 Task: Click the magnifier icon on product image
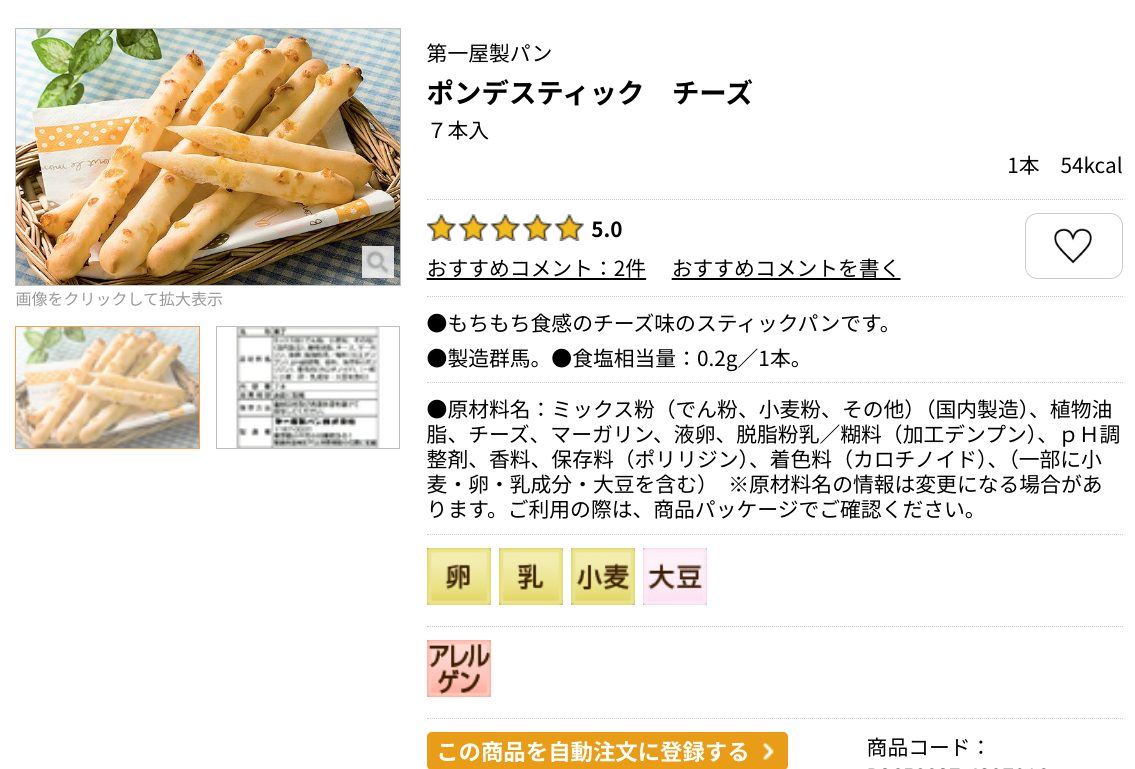[x=378, y=261]
